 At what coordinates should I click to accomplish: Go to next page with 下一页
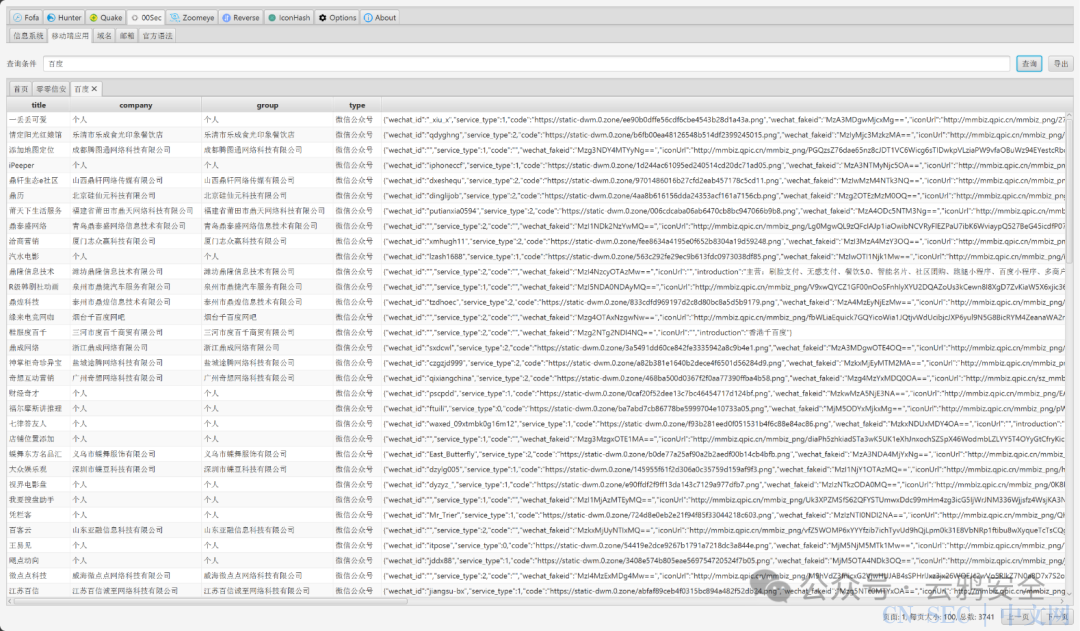[1057, 617]
